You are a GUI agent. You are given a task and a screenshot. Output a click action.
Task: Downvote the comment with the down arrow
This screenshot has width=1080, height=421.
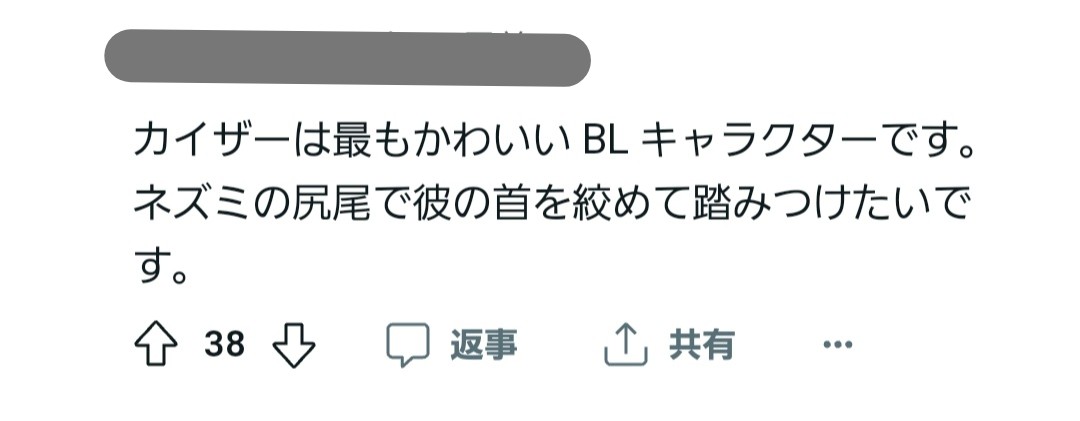tap(294, 344)
